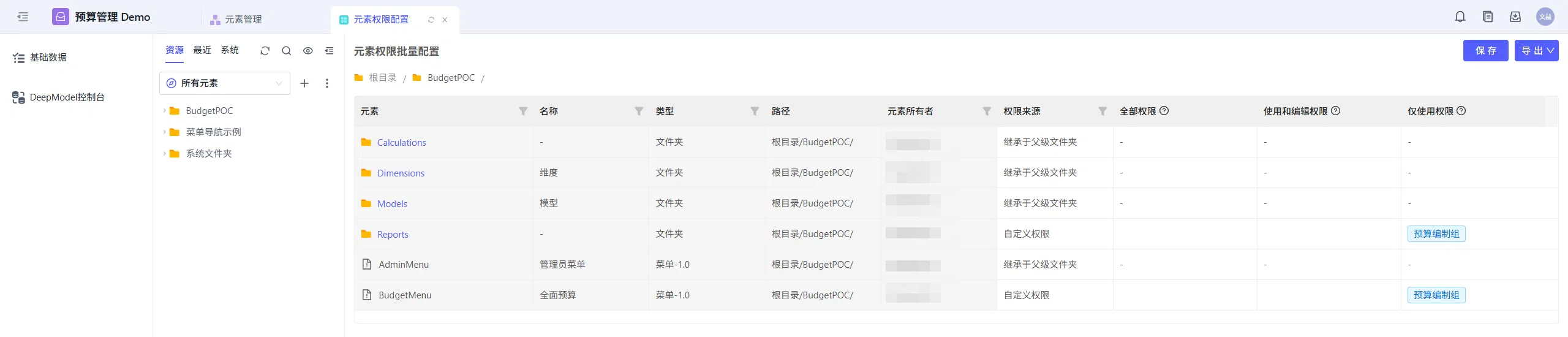Open the Dimensions folder link
Image resolution: width=1568 pixels, height=337 pixels.
tap(401, 173)
